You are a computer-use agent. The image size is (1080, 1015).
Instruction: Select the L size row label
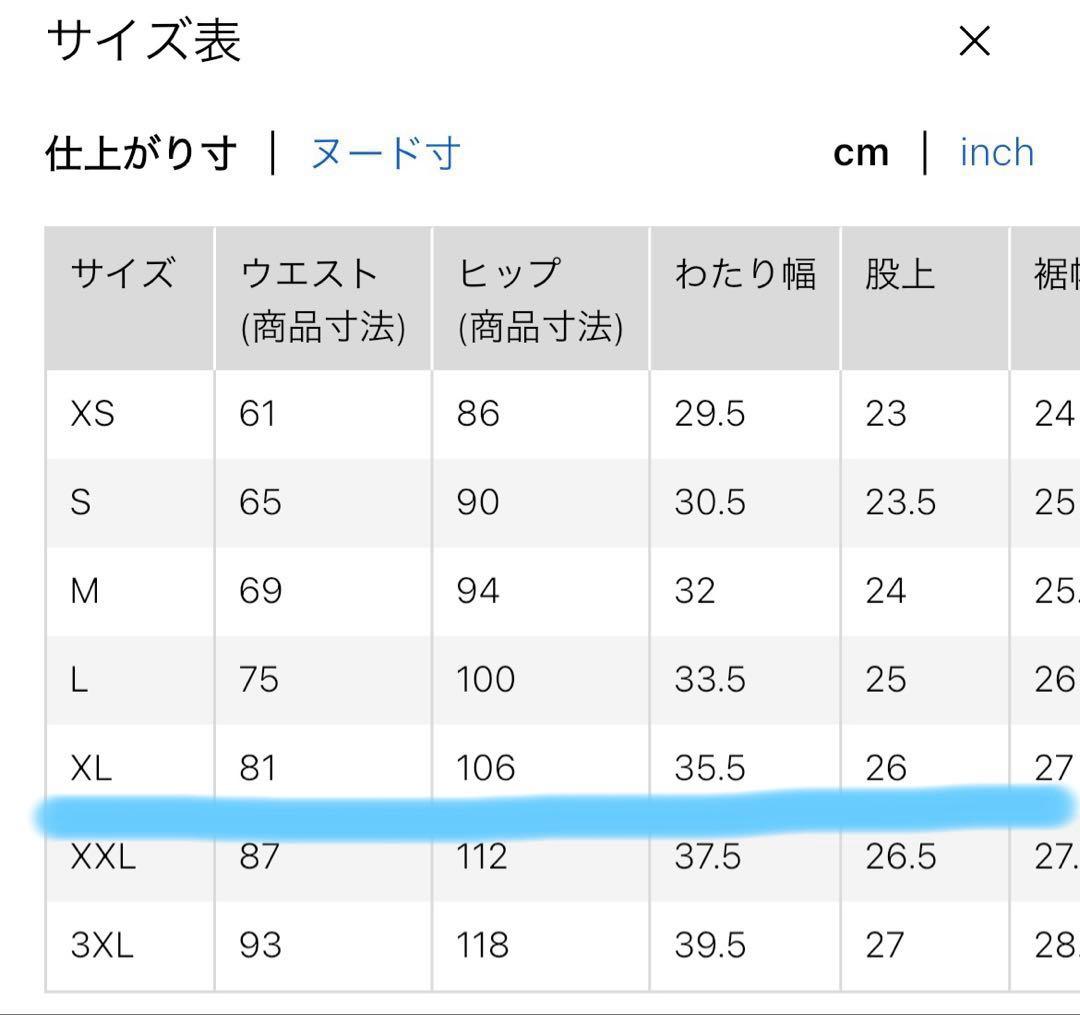point(79,680)
